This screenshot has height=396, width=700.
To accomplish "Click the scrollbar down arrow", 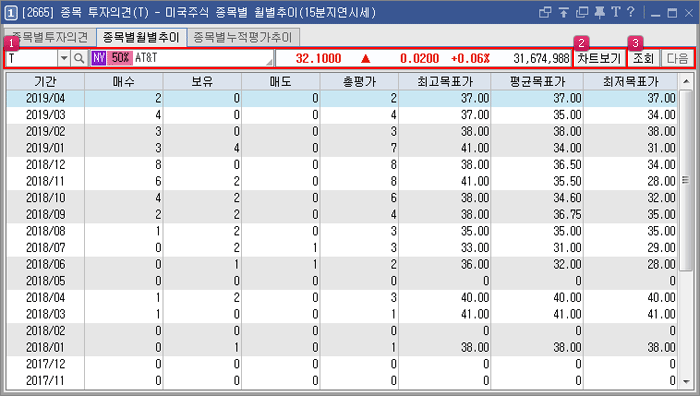I will (x=686, y=382).
